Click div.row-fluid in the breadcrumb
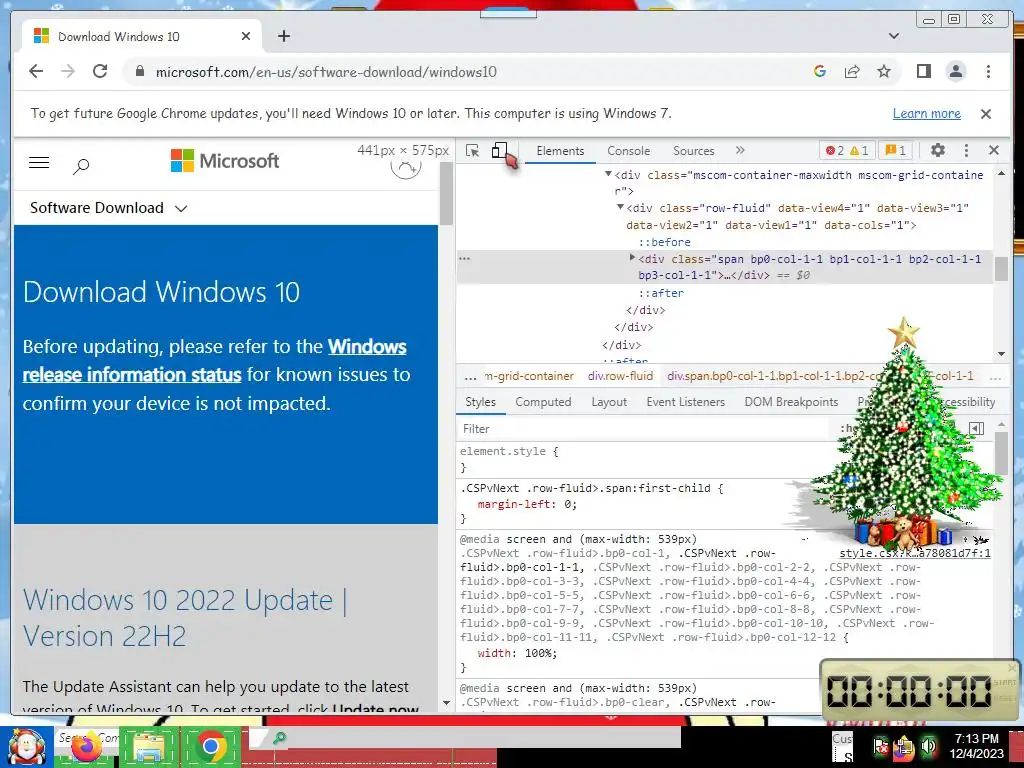This screenshot has height=768, width=1024. (620, 376)
